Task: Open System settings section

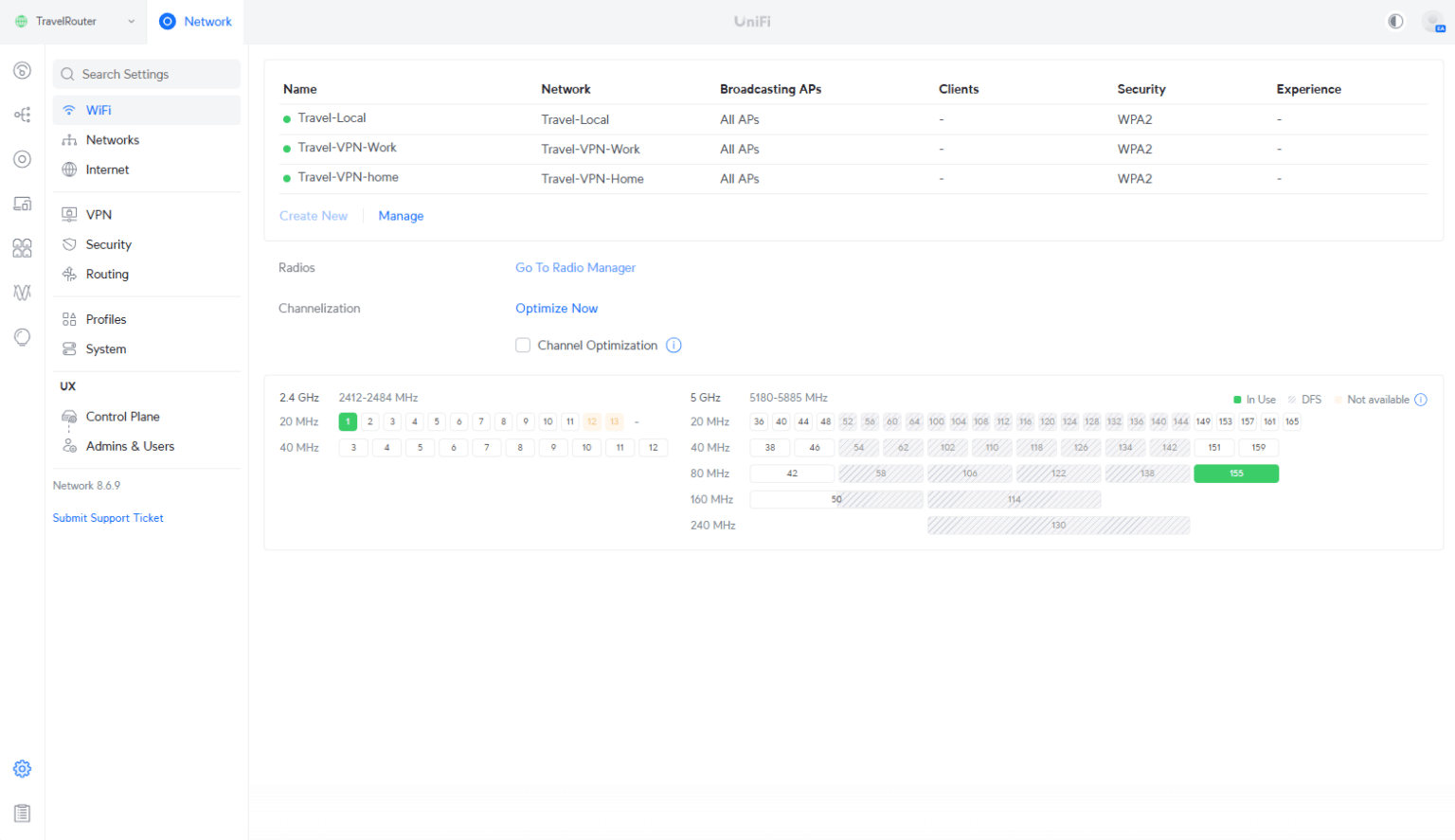Action: (x=147, y=349)
